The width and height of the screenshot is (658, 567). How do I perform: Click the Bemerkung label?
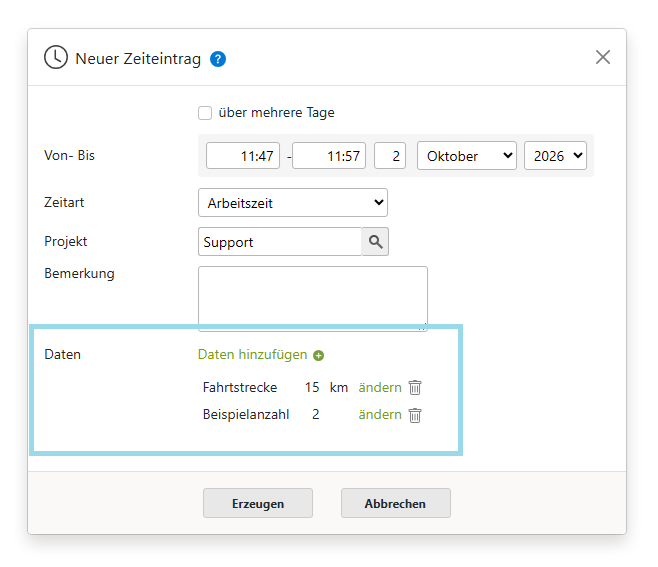79,274
